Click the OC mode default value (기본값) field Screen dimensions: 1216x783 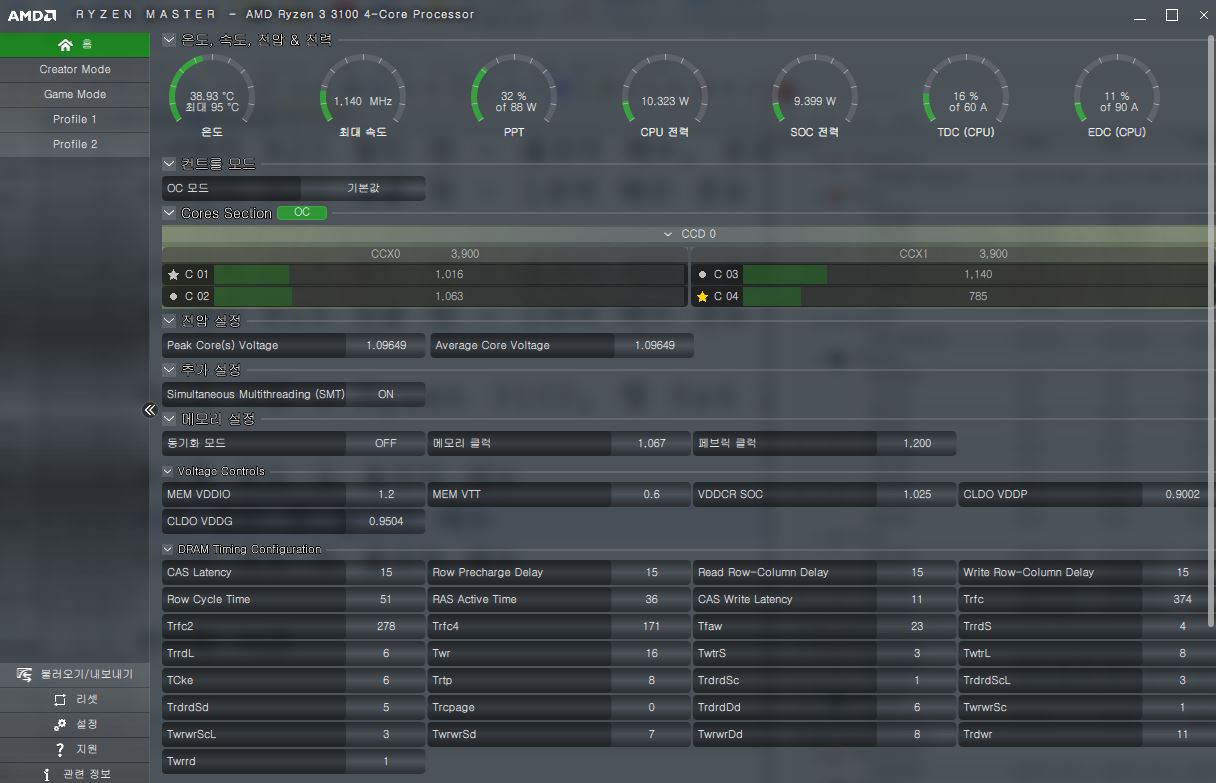click(363, 188)
